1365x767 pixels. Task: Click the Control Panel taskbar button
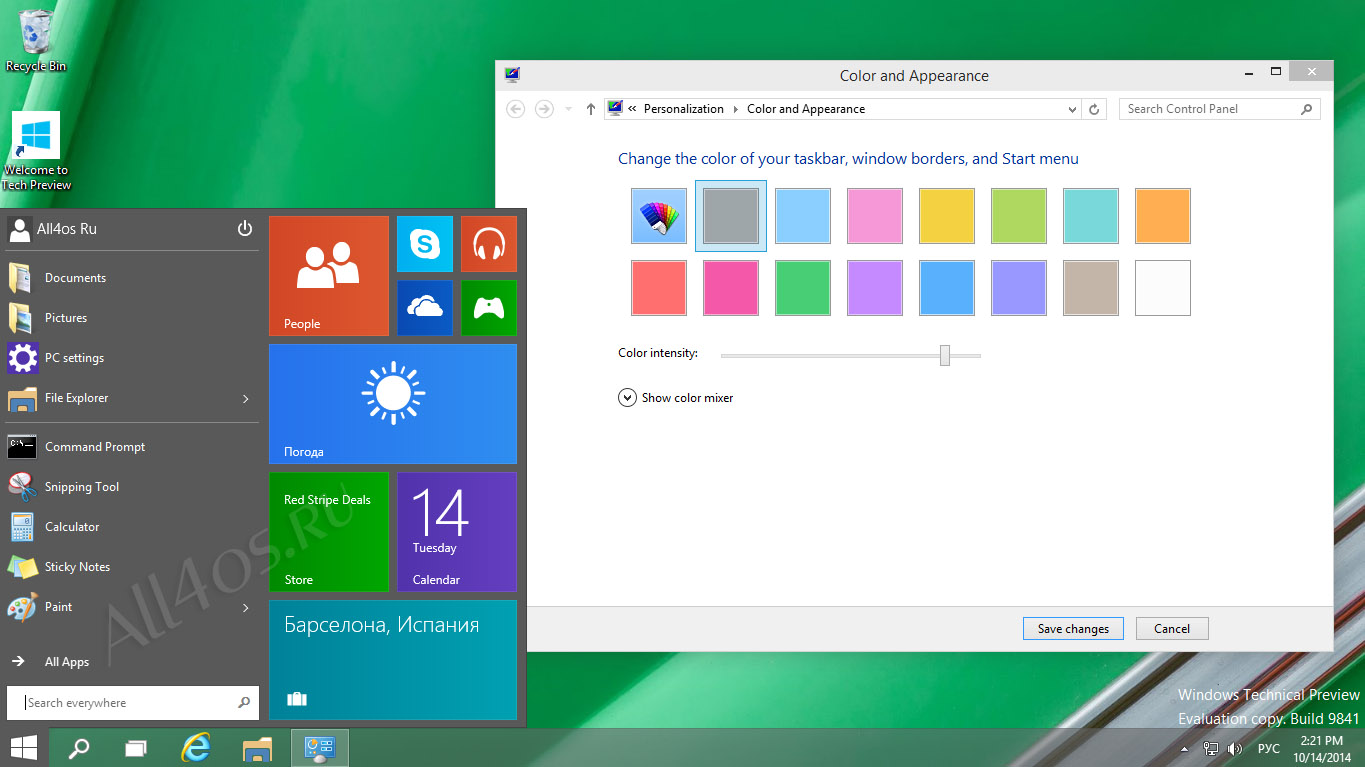[x=320, y=748]
